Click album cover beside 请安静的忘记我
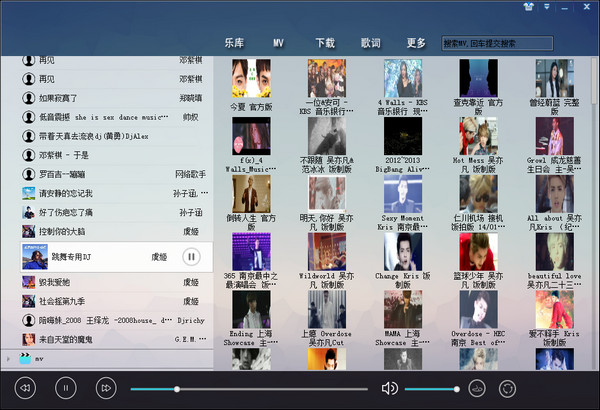600x410 pixels. click(28, 193)
